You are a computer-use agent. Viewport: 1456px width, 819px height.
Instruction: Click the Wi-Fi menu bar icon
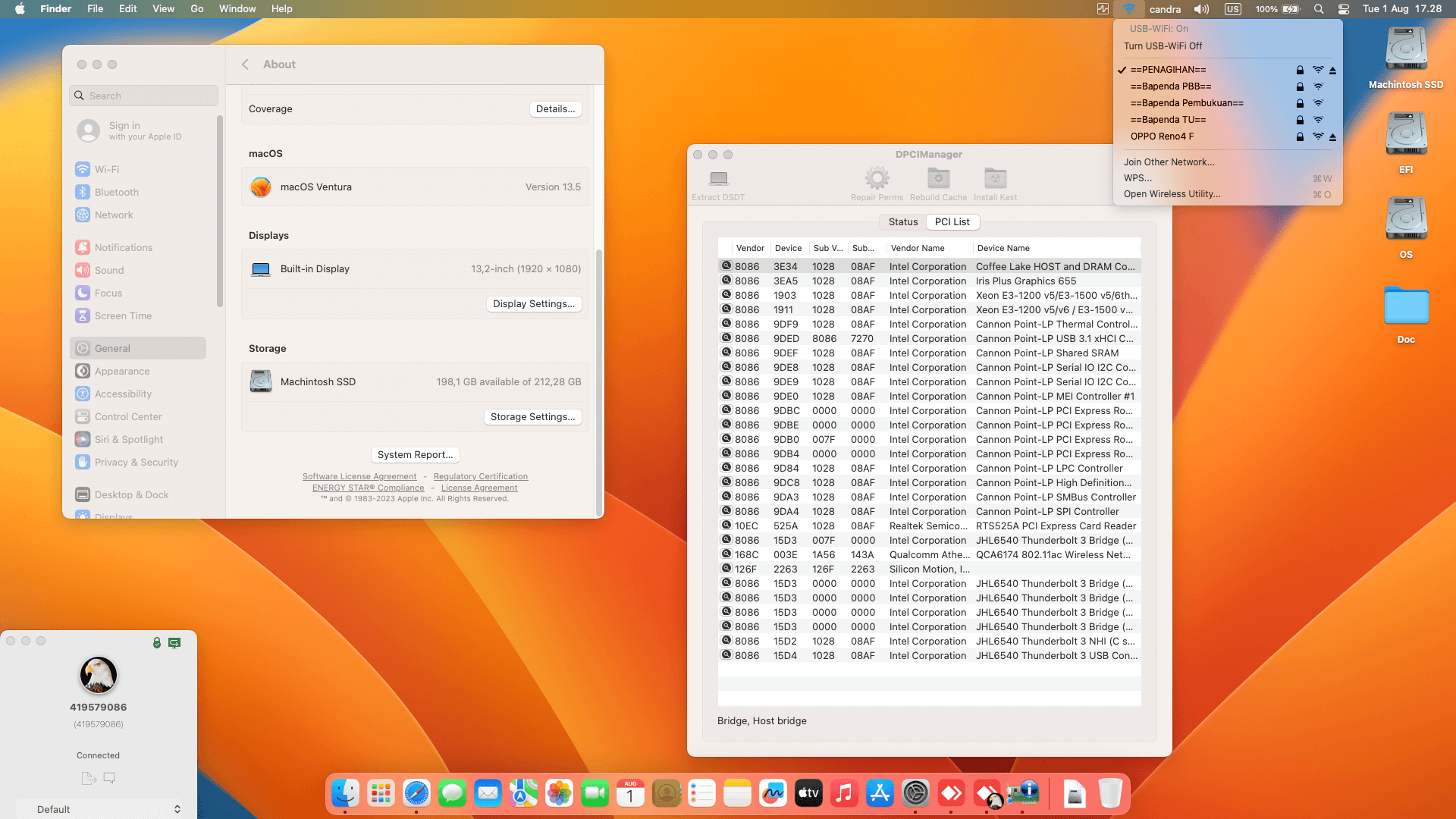(1129, 9)
